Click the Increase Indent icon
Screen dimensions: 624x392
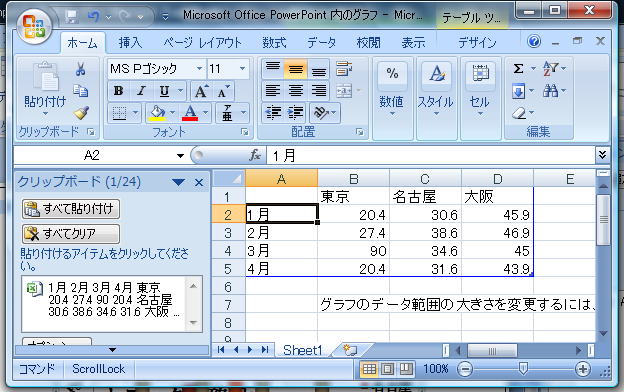[x=295, y=113]
